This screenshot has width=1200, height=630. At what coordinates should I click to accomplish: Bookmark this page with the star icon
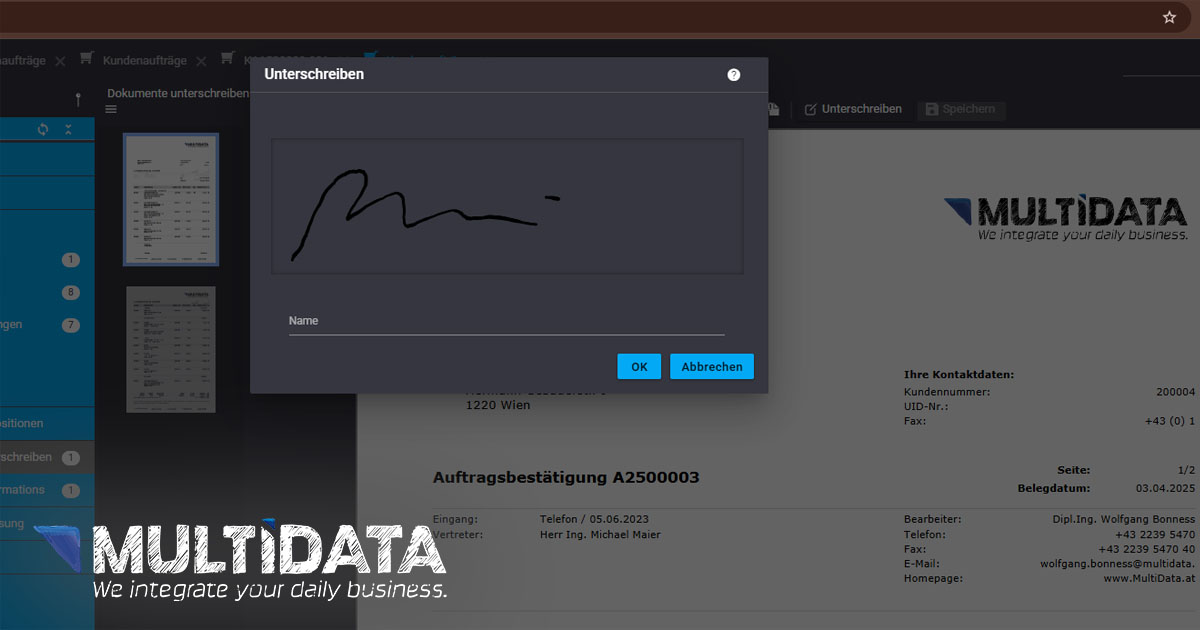1169,17
